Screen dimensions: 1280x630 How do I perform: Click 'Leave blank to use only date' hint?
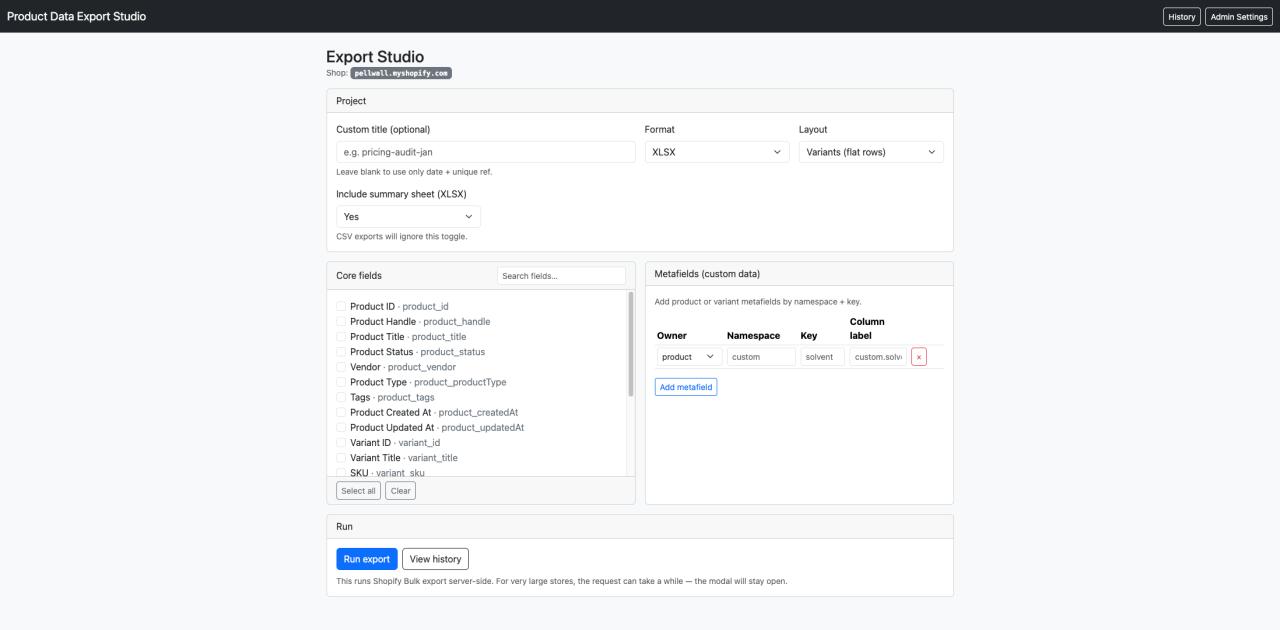click(414, 172)
